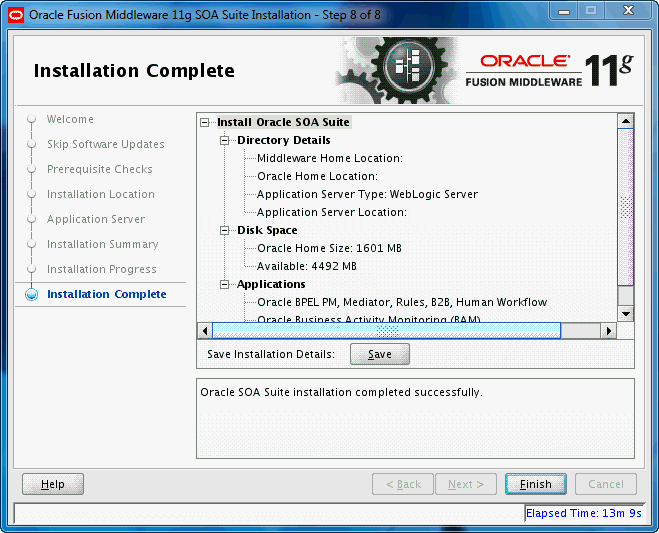Select the Installation Complete step
This screenshot has width=659, height=533.
[107, 294]
